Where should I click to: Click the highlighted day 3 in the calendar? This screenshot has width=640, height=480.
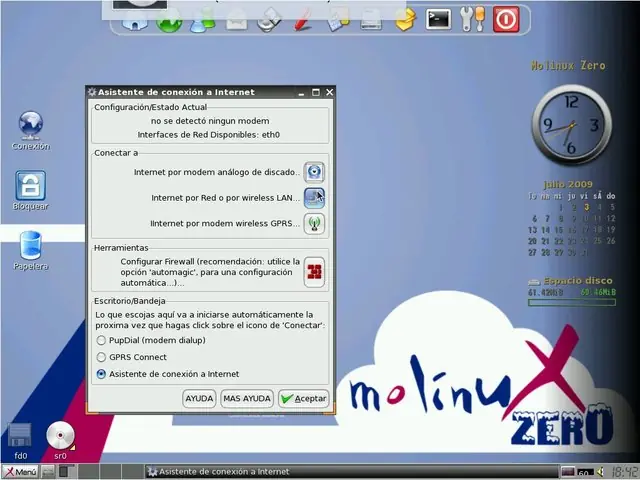(x=587, y=207)
